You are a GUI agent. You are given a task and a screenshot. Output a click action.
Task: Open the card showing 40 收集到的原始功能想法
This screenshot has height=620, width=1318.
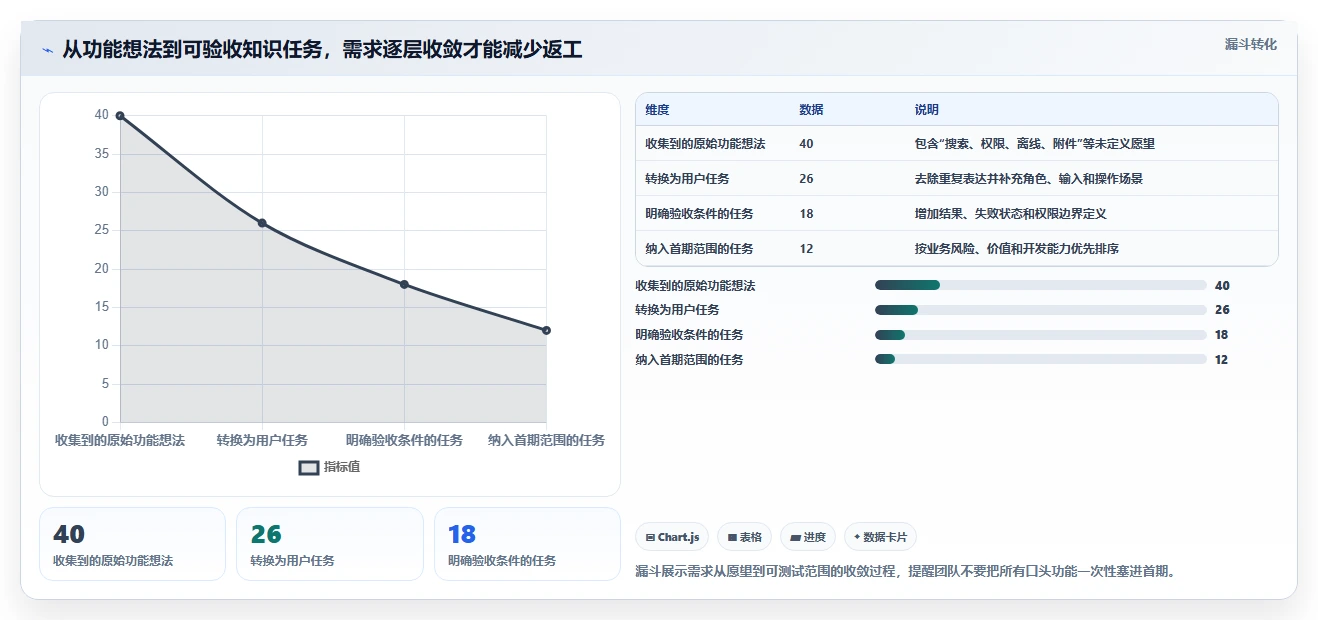[x=132, y=544]
